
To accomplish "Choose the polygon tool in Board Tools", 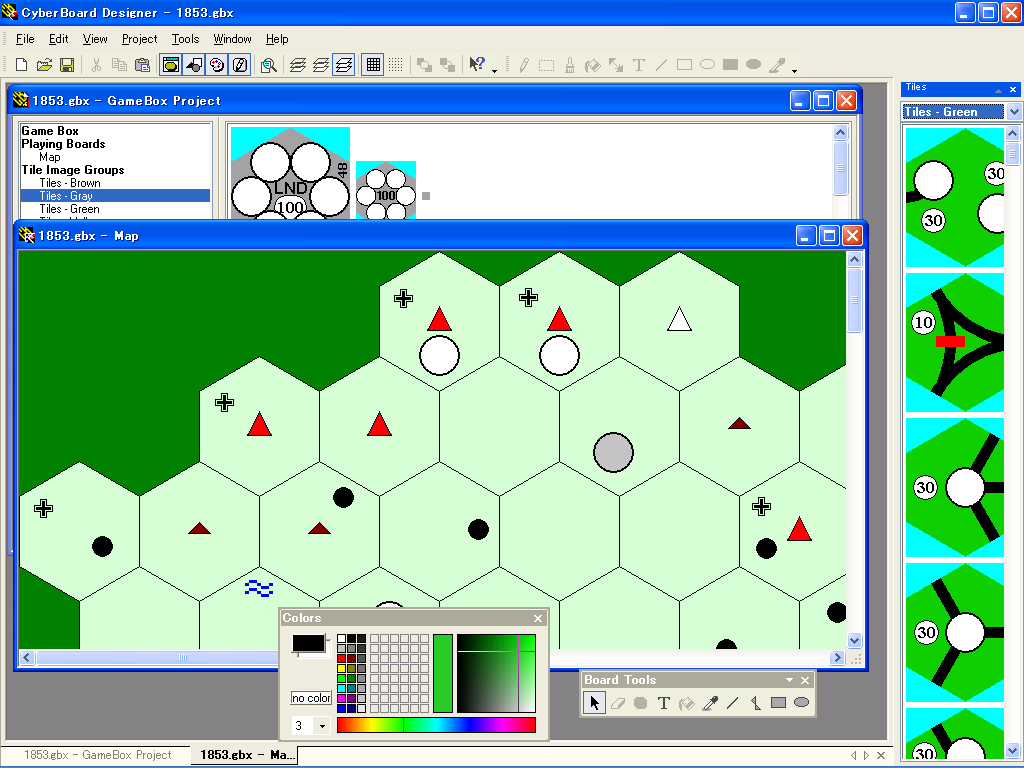I will pyautogui.click(x=756, y=703).
